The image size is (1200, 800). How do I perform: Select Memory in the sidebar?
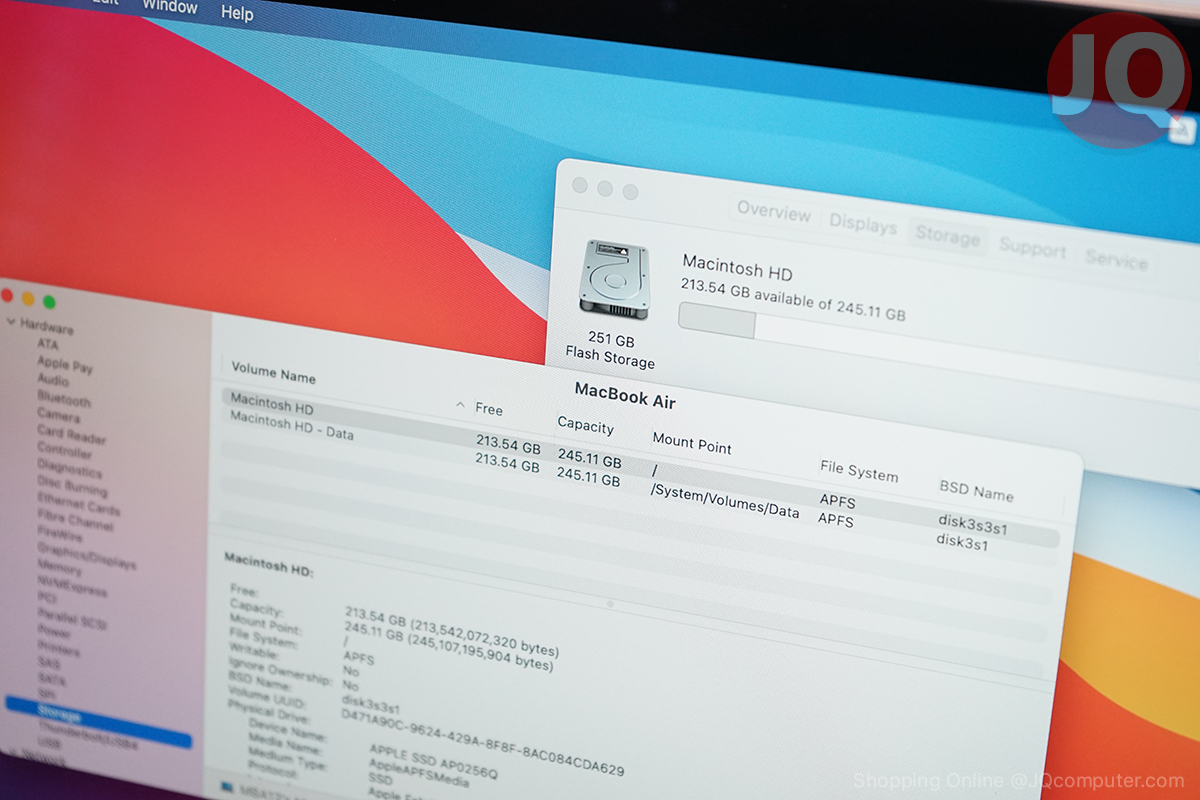(x=59, y=568)
